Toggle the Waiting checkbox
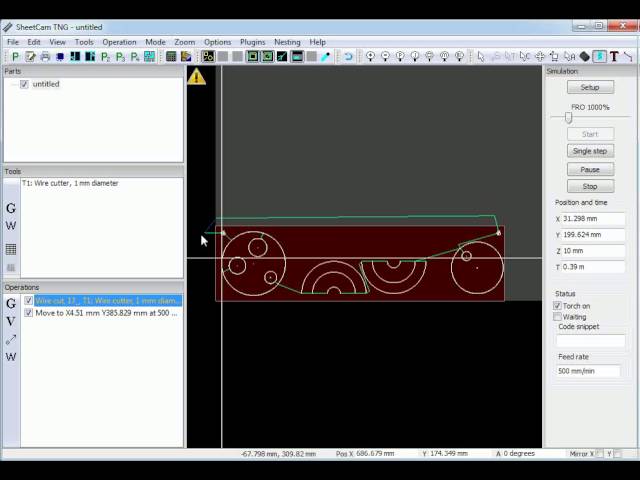The image size is (640, 480). coord(557,317)
